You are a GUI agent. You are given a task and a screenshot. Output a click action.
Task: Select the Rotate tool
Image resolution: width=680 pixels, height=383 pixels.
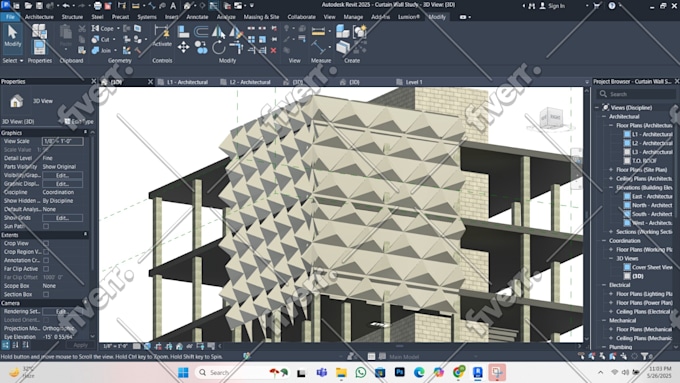219,47
